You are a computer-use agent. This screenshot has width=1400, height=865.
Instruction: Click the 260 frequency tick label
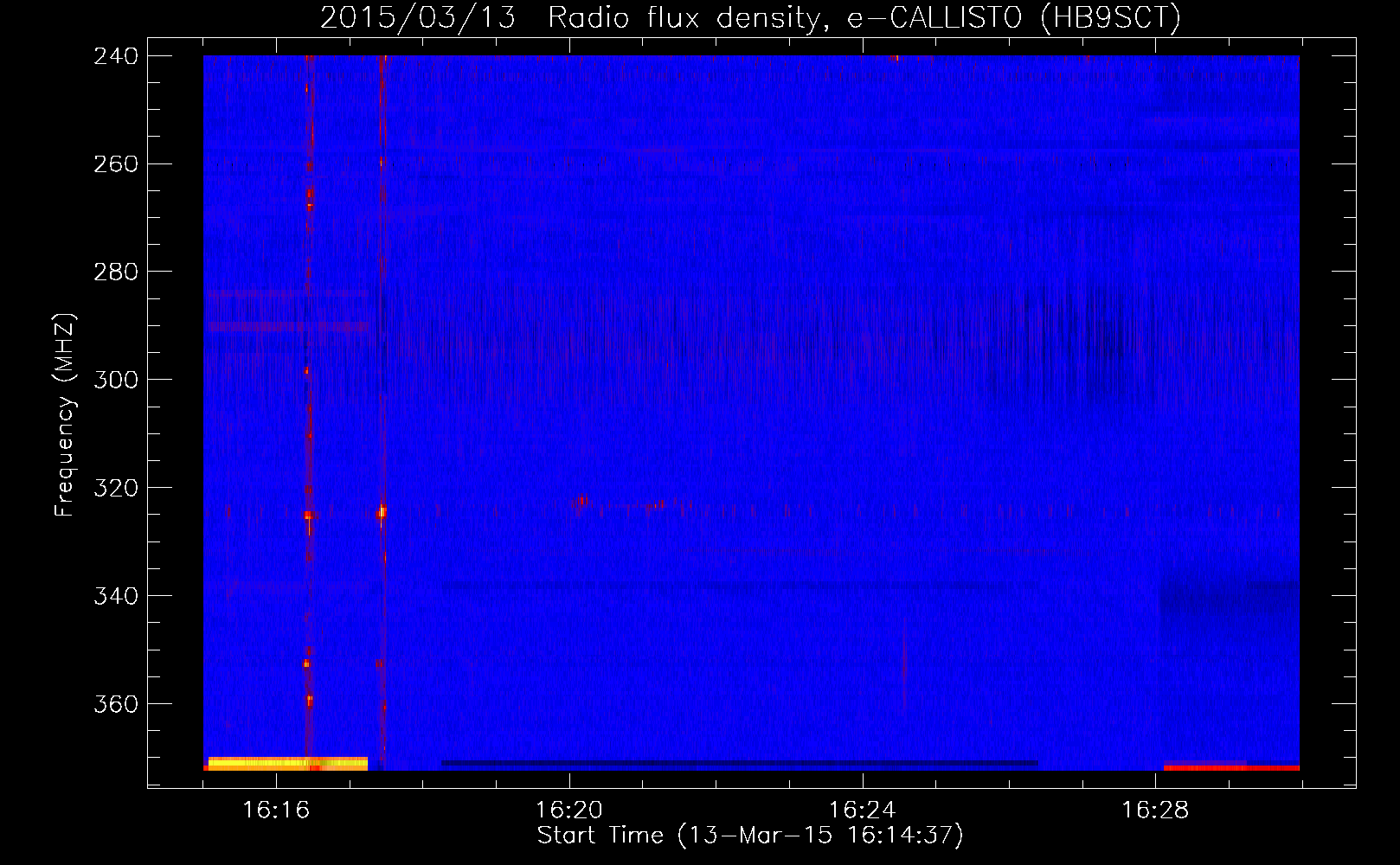pyautogui.click(x=116, y=164)
